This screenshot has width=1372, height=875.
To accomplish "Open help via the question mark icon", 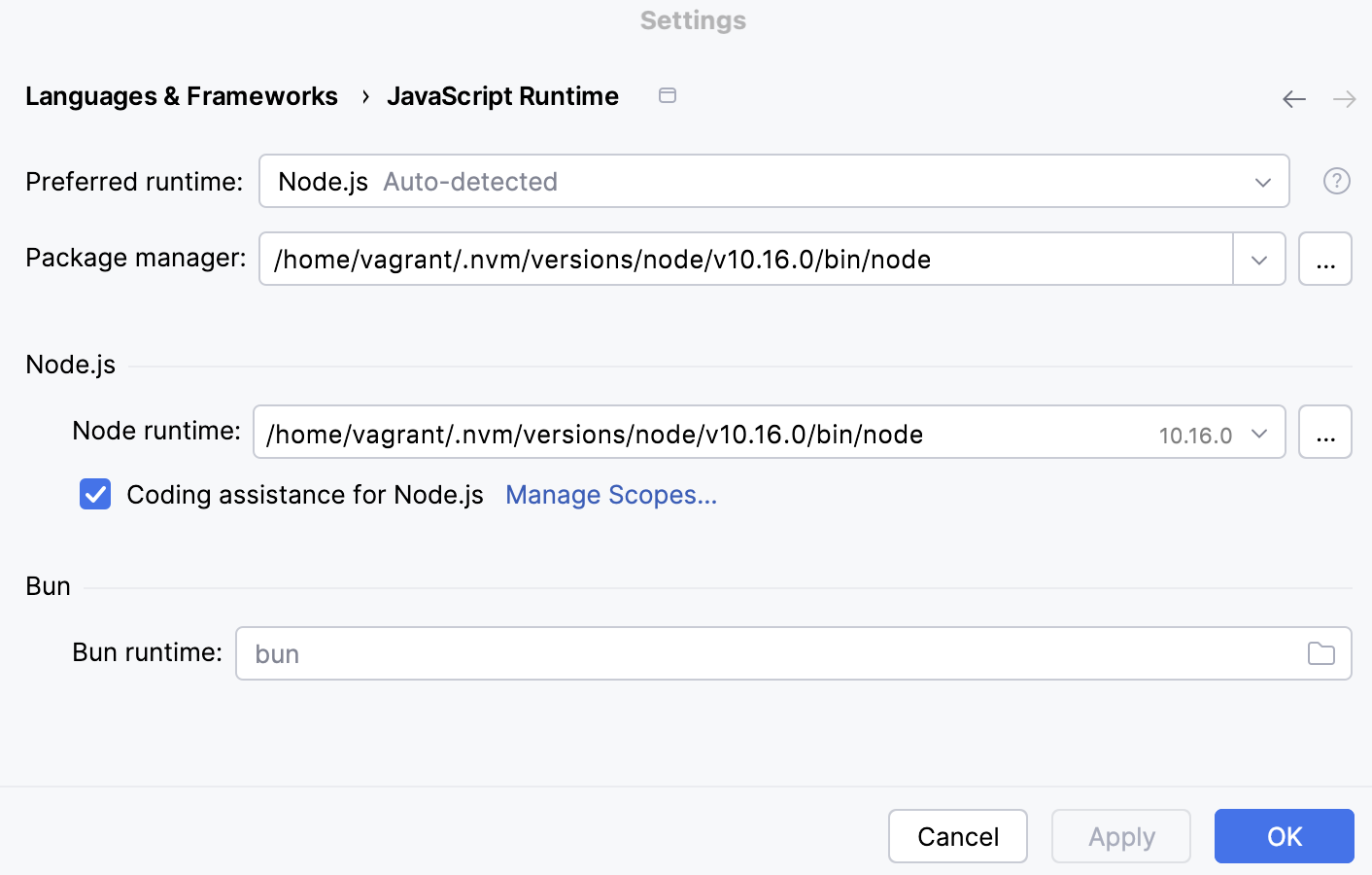I will [x=1336, y=180].
